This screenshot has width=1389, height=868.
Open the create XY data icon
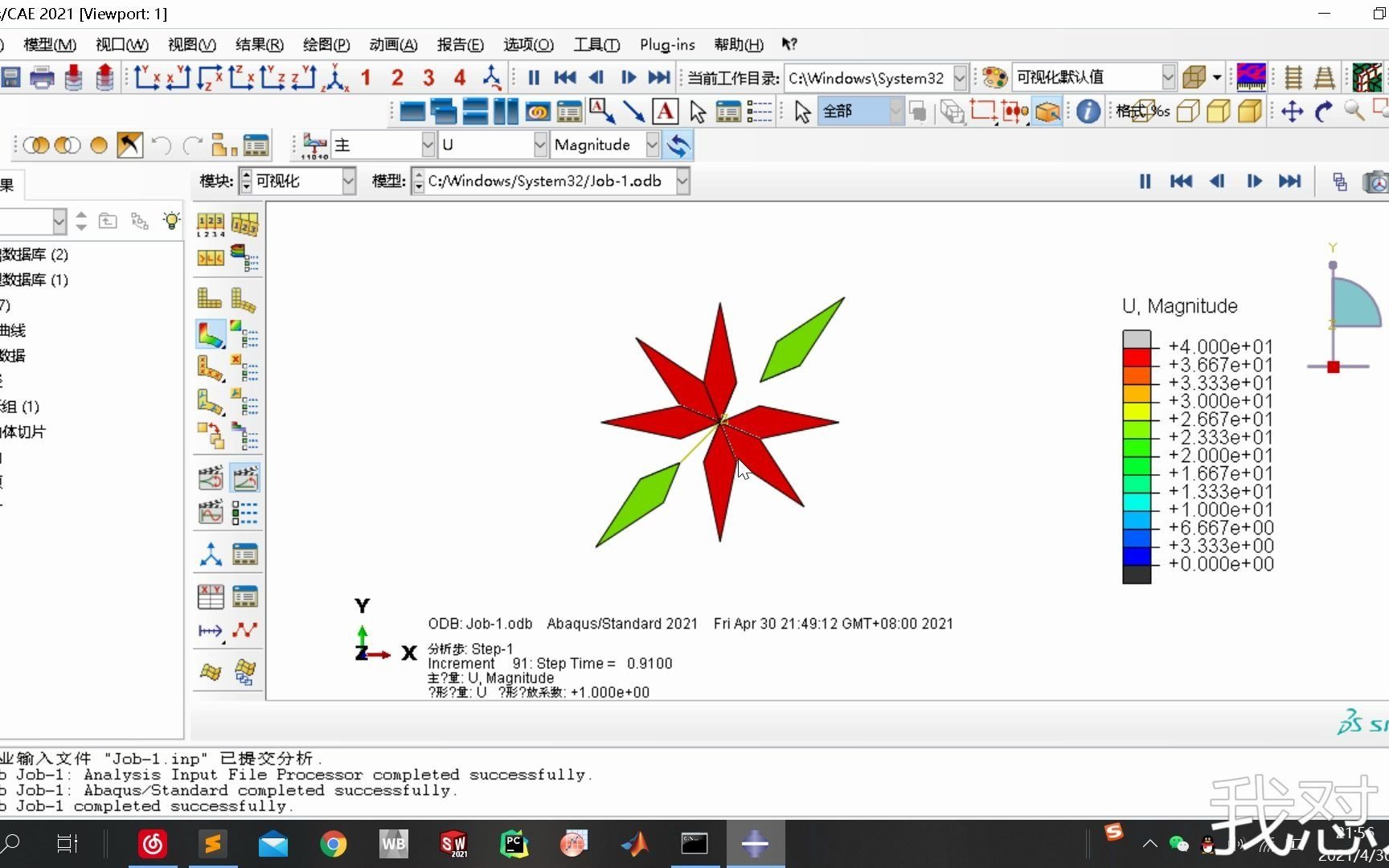211,596
